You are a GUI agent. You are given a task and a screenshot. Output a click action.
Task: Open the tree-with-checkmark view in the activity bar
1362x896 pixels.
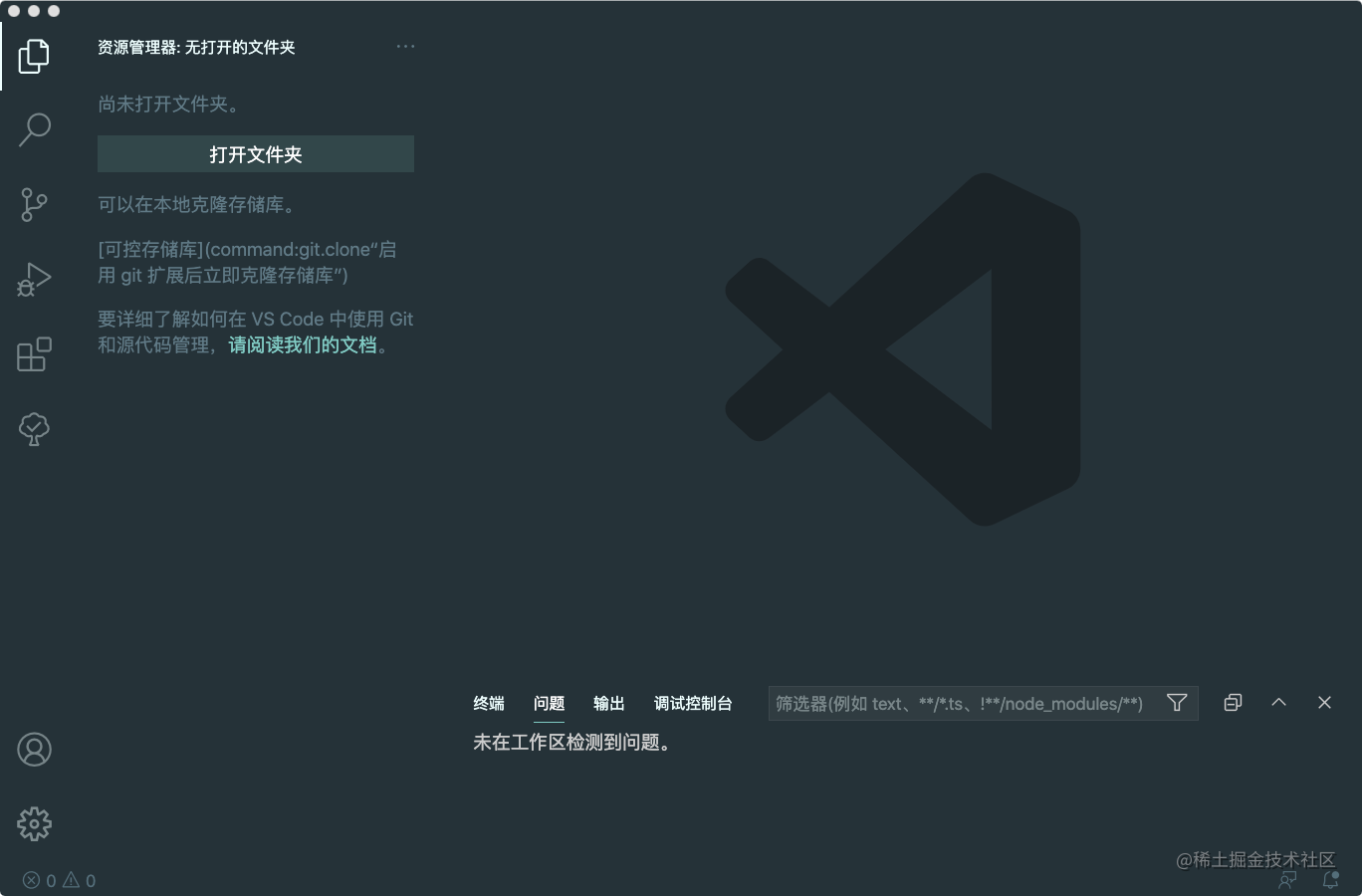click(x=34, y=429)
